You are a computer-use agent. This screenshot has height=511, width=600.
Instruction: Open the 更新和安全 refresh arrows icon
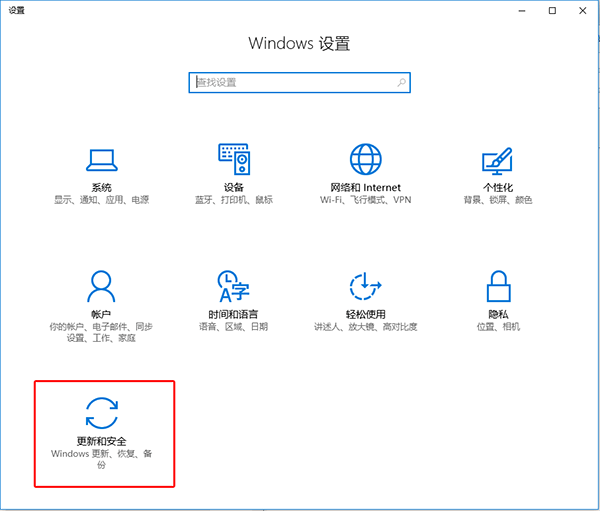[101, 413]
